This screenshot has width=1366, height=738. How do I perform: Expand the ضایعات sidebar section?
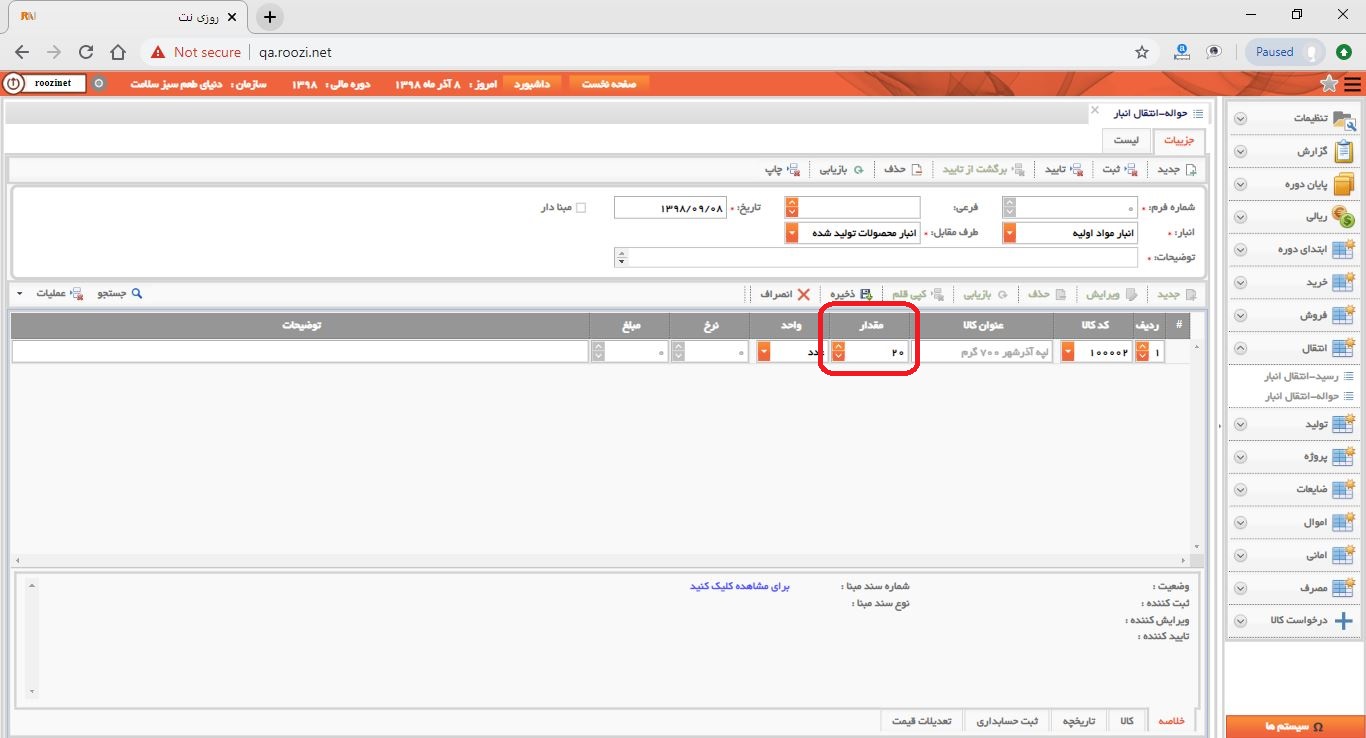[1241, 490]
